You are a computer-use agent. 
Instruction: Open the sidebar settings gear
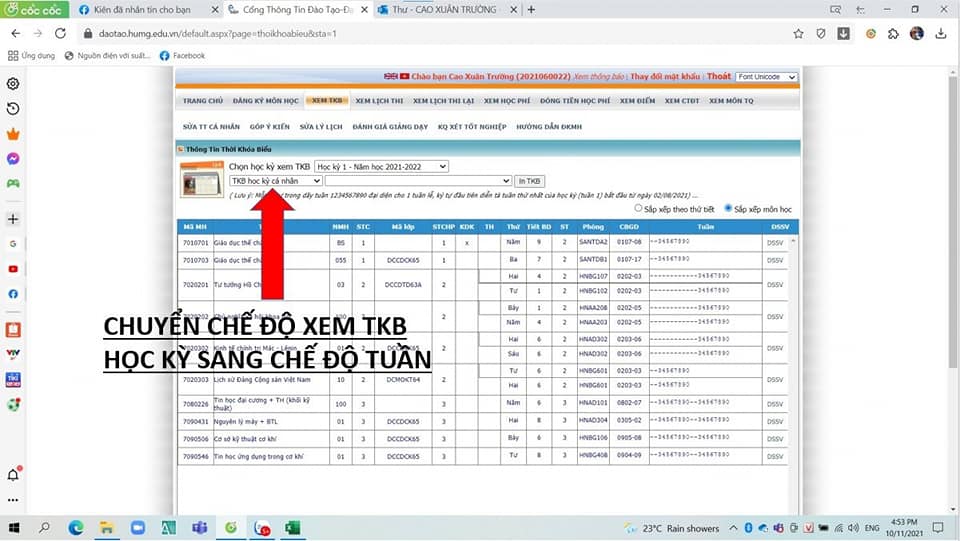click(13, 84)
